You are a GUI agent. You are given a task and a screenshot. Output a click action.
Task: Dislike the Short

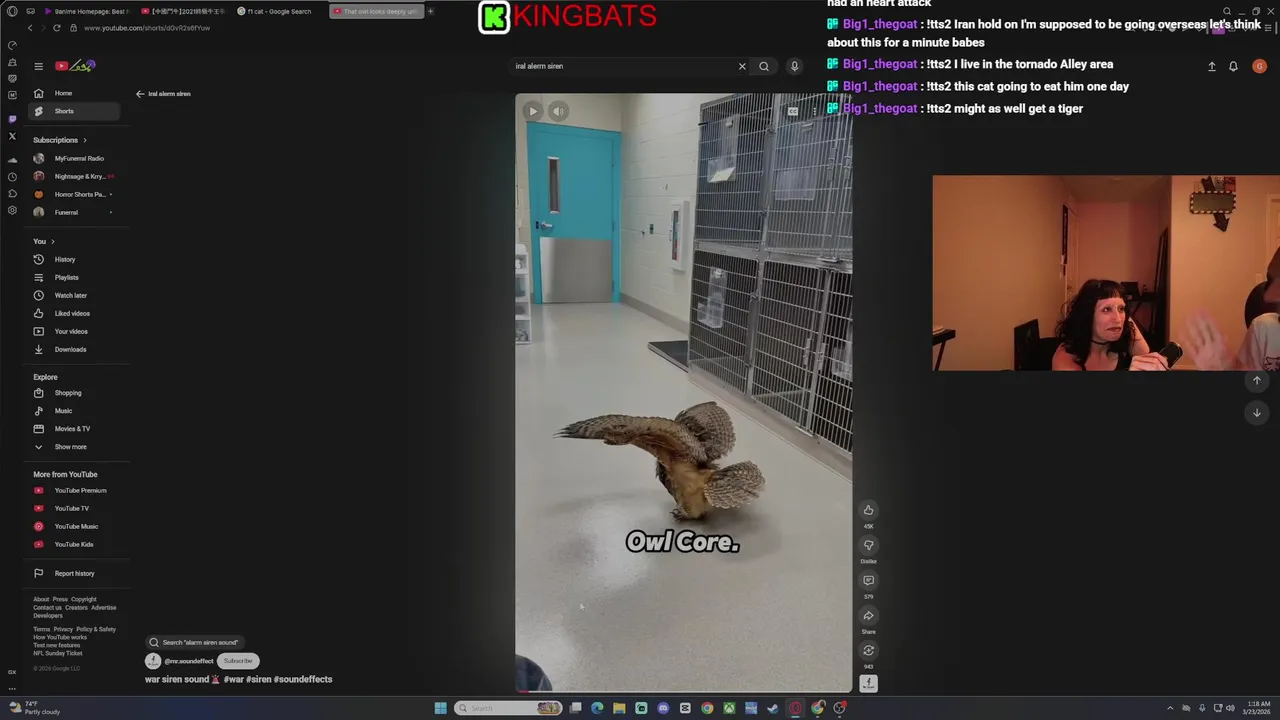point(868,545)
